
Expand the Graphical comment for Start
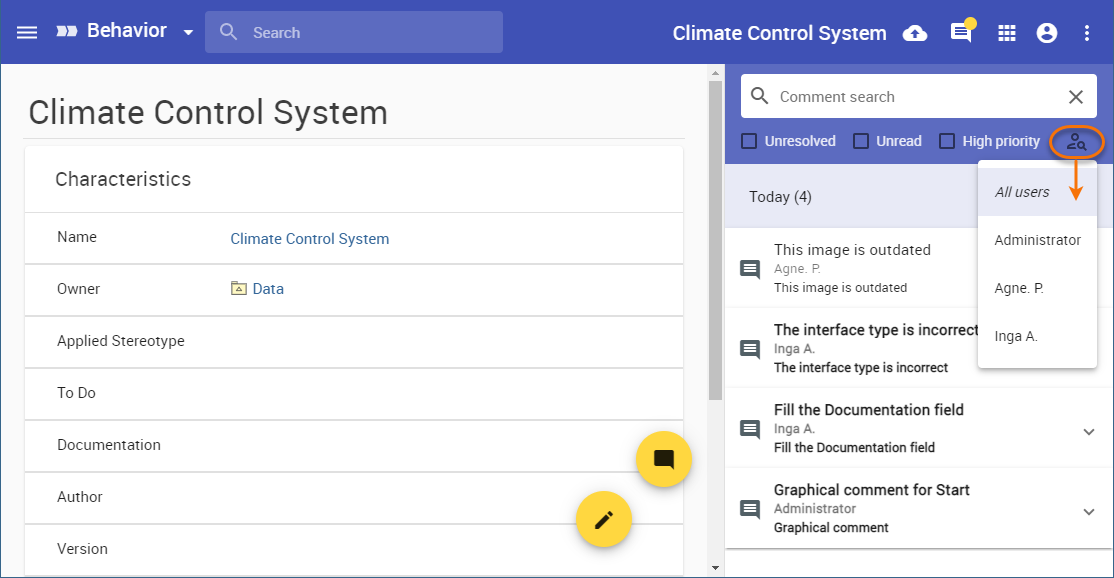(1089, 512)
